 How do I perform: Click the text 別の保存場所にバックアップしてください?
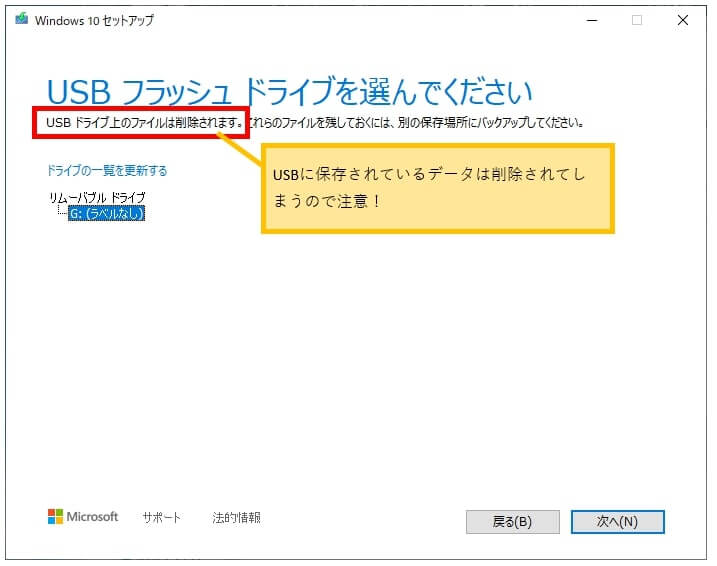coord(490,123)
